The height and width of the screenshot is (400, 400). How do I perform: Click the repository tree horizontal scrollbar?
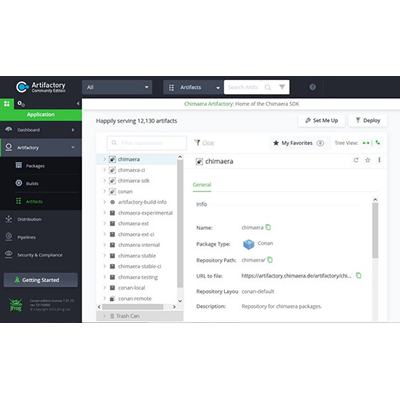point(133,307)
